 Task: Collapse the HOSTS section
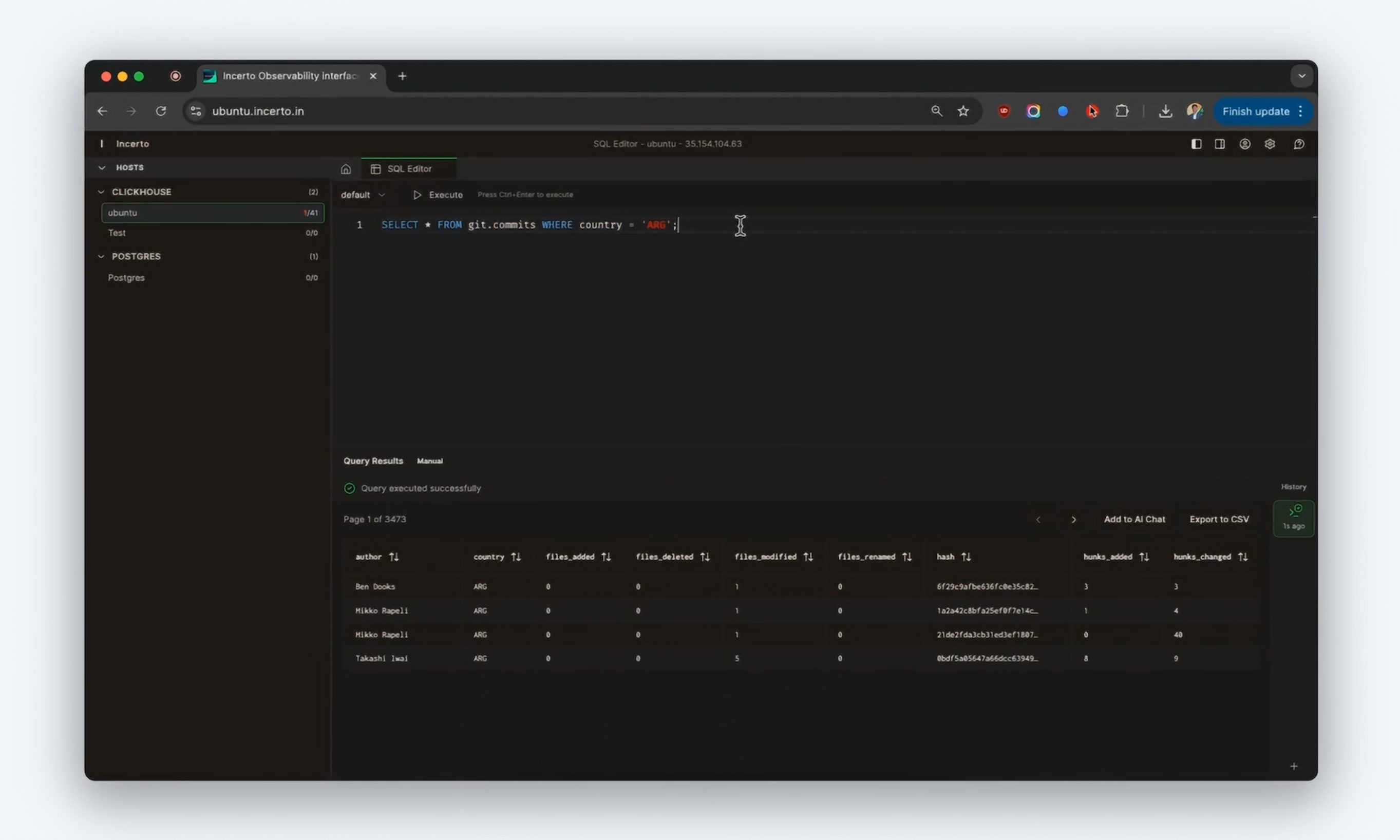(x=102, y=167)
